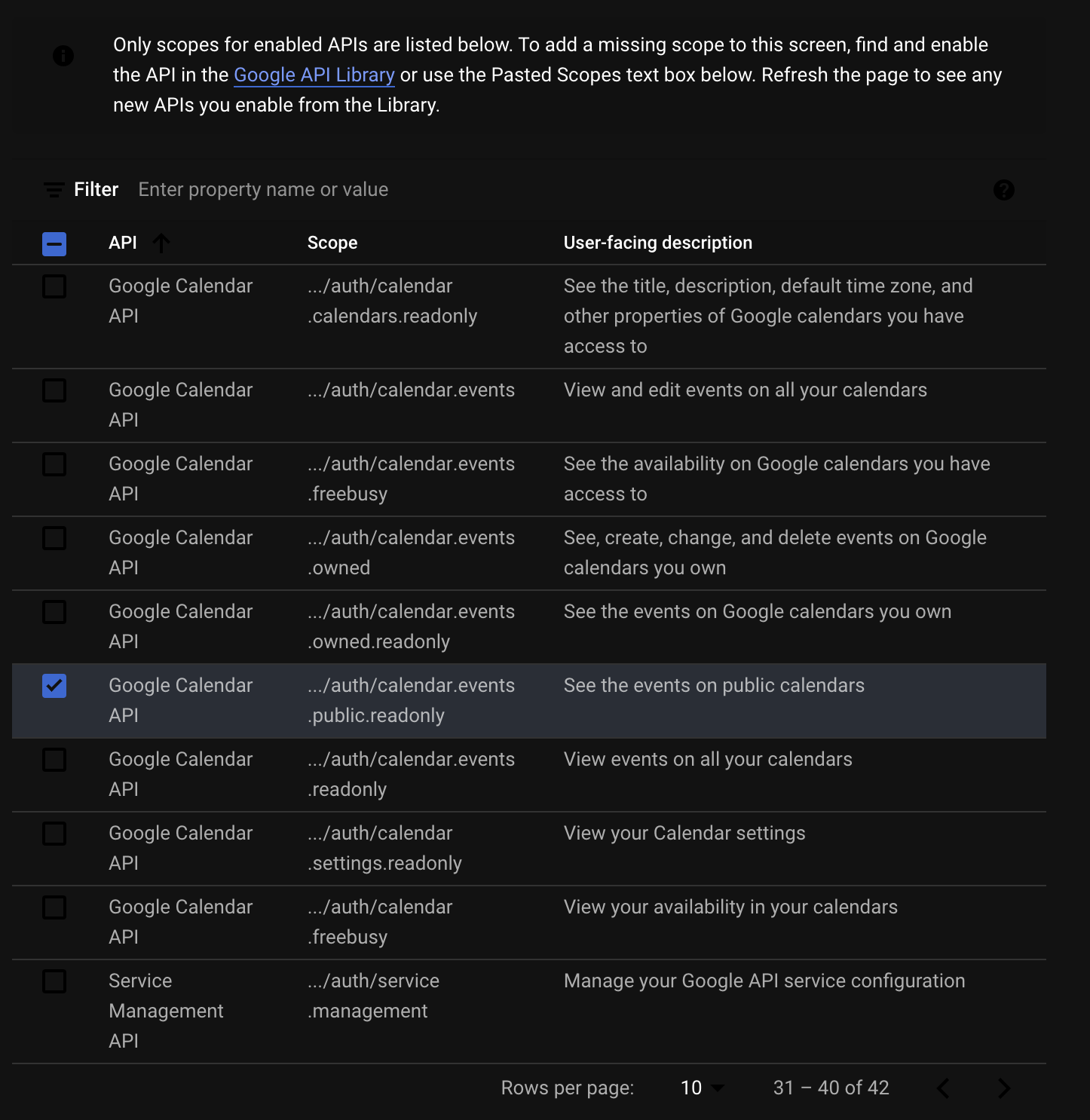Click 'See, create, change, and delete events' description
This screenshot has height=1120, width=1090.
[775, 552]
